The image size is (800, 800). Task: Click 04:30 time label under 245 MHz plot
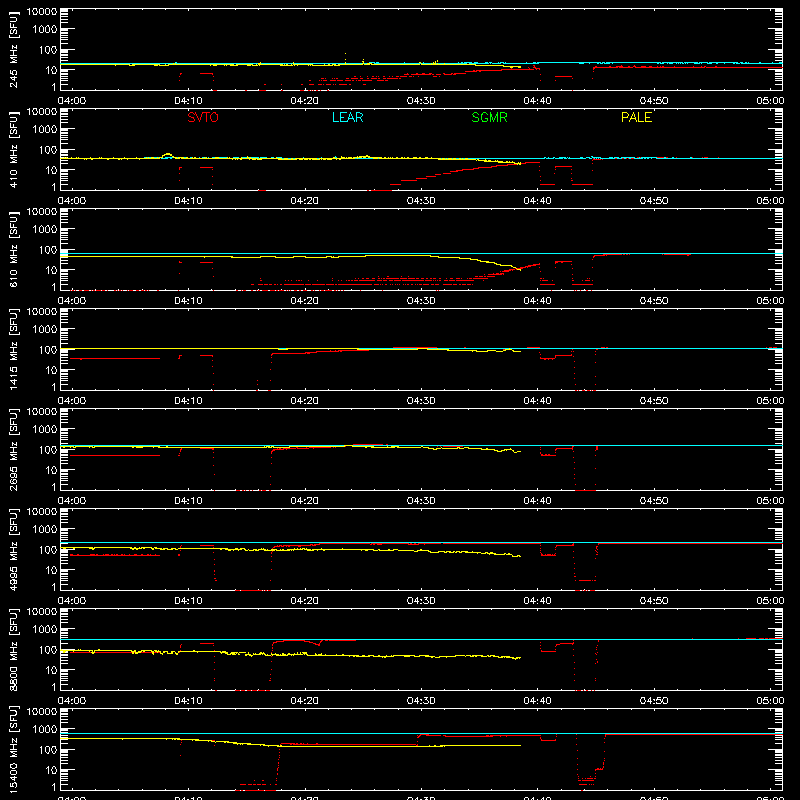pos(421,101)
